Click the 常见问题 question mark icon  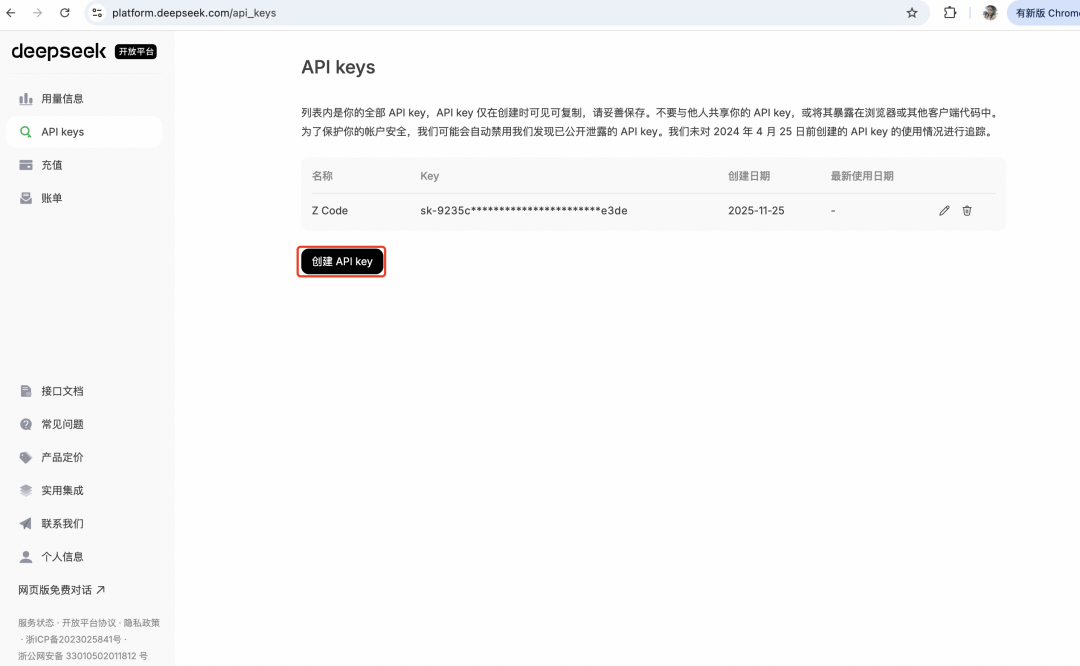(25, 424)
